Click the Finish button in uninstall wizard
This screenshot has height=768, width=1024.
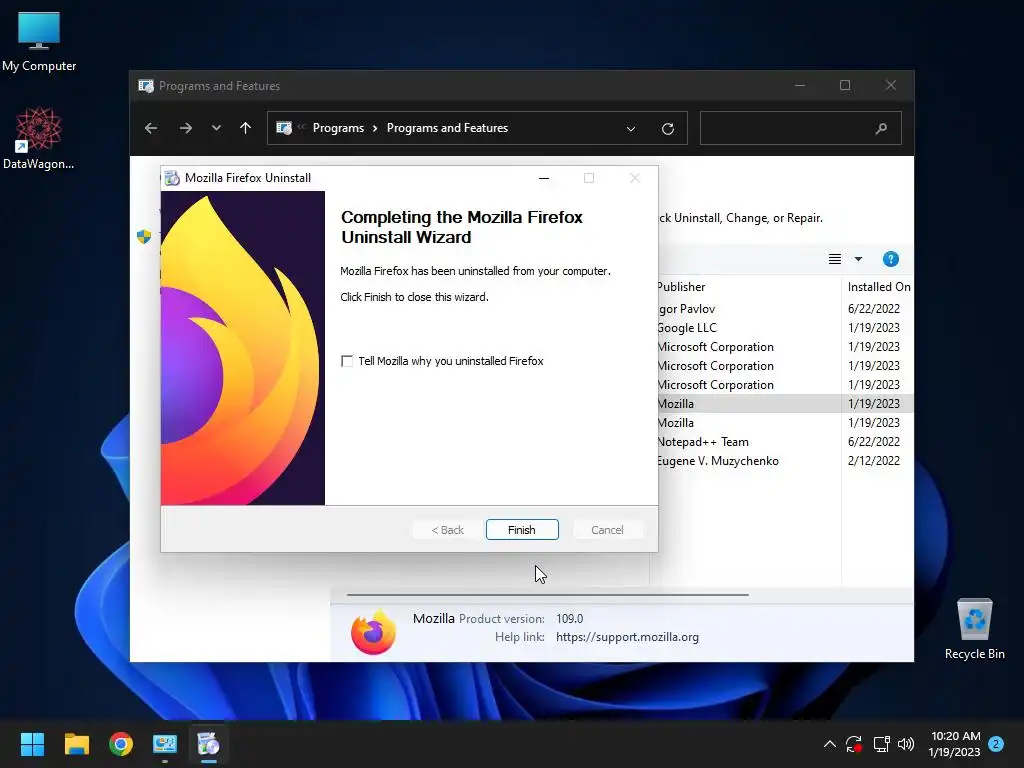522,530
